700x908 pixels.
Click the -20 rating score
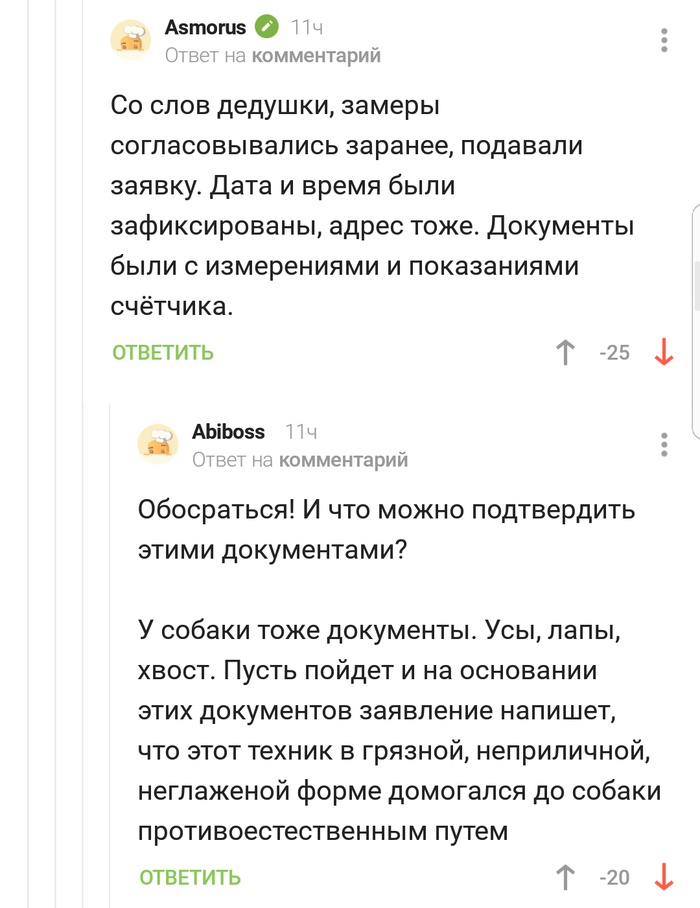pyautogui.click(x=614, y=877)
